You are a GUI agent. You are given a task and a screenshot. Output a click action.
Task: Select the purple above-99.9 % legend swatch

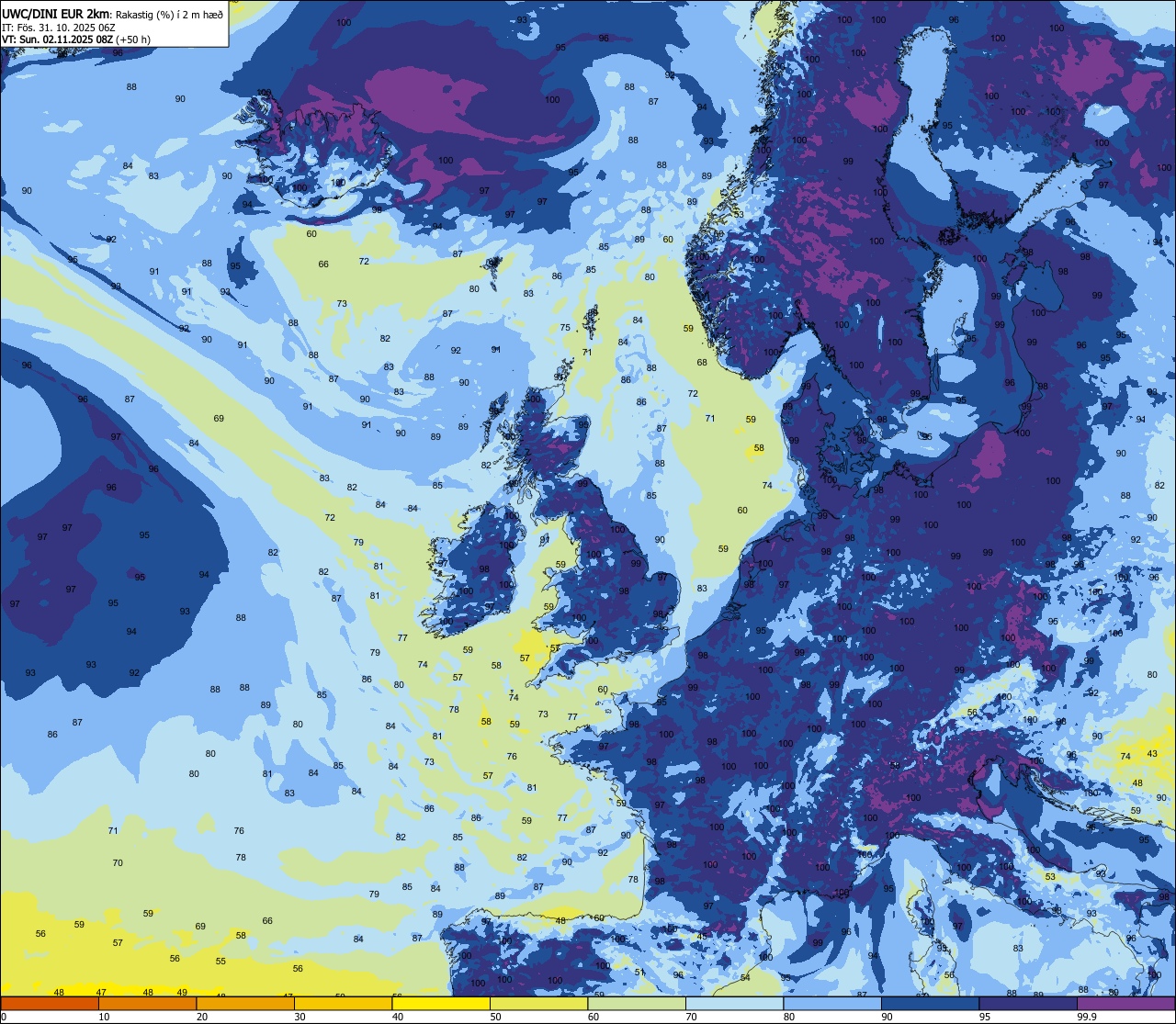point(1125,1004)
